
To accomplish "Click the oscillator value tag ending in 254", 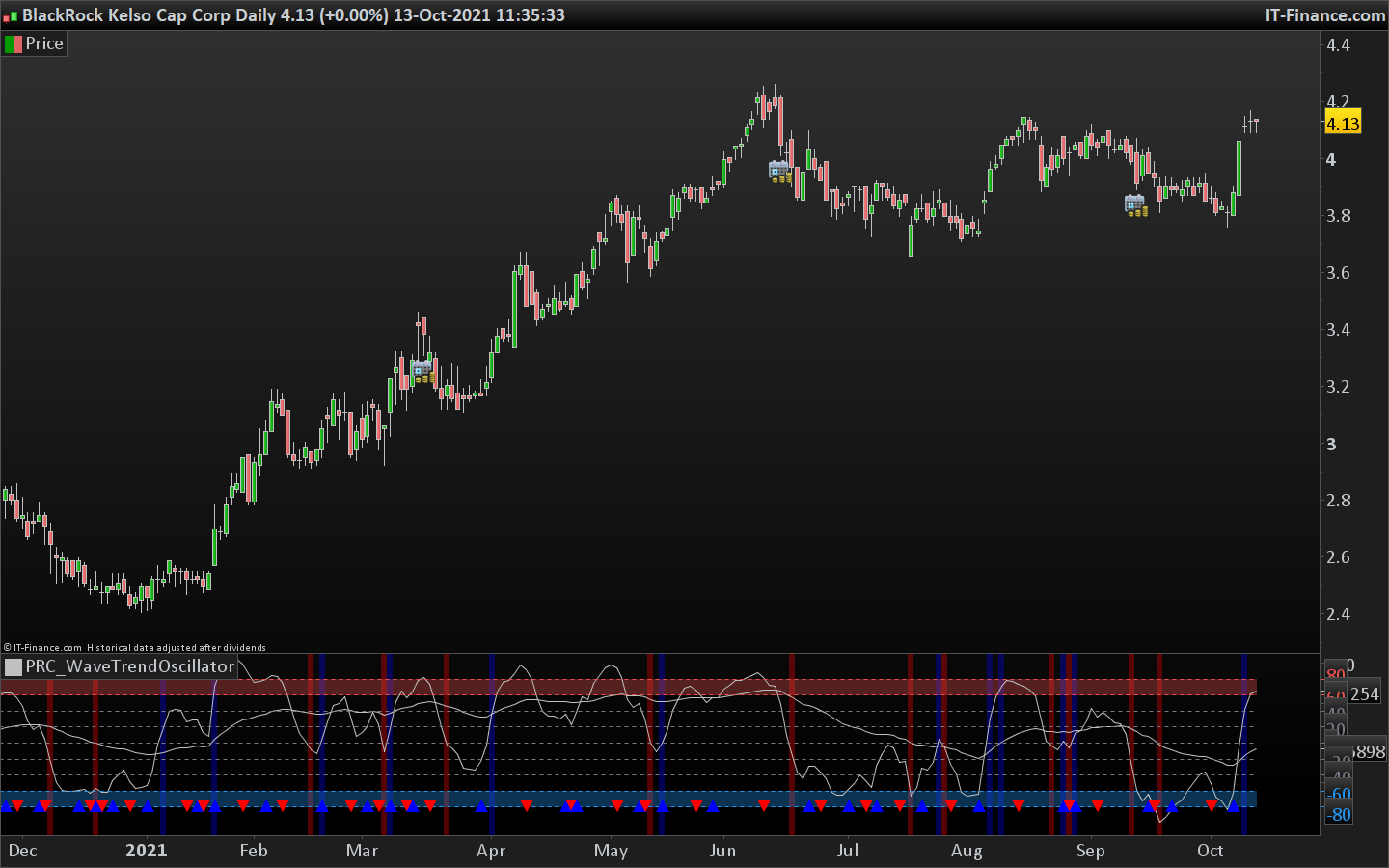I will click(1365, 694).
